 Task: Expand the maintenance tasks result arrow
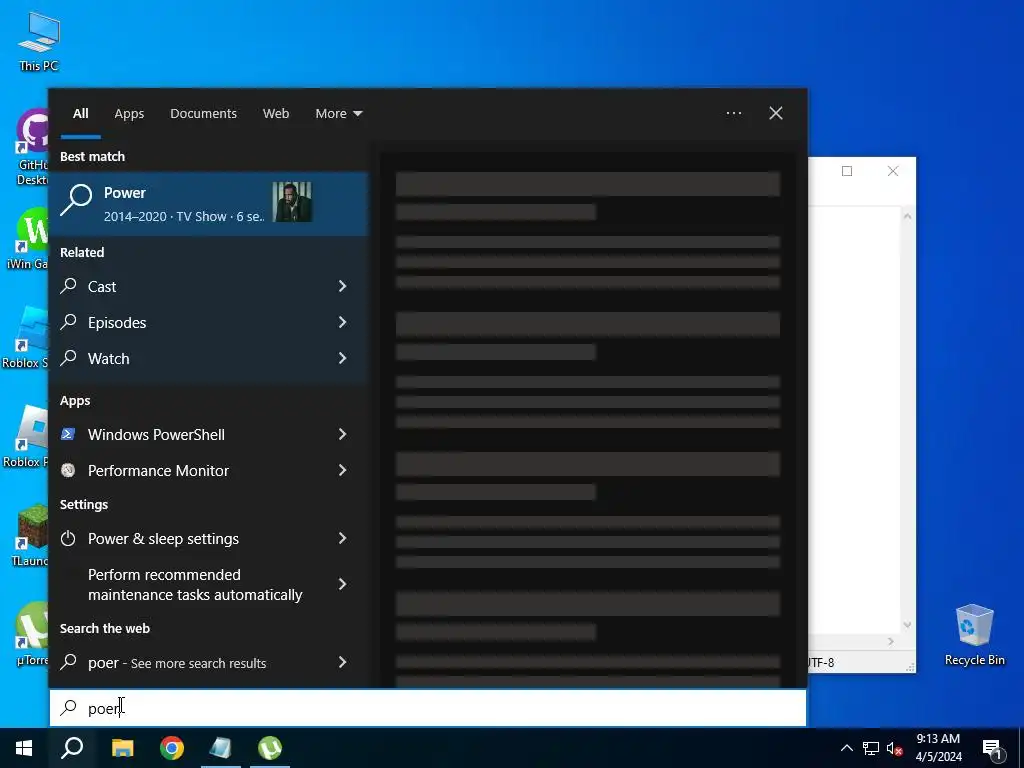pos(342,584)
